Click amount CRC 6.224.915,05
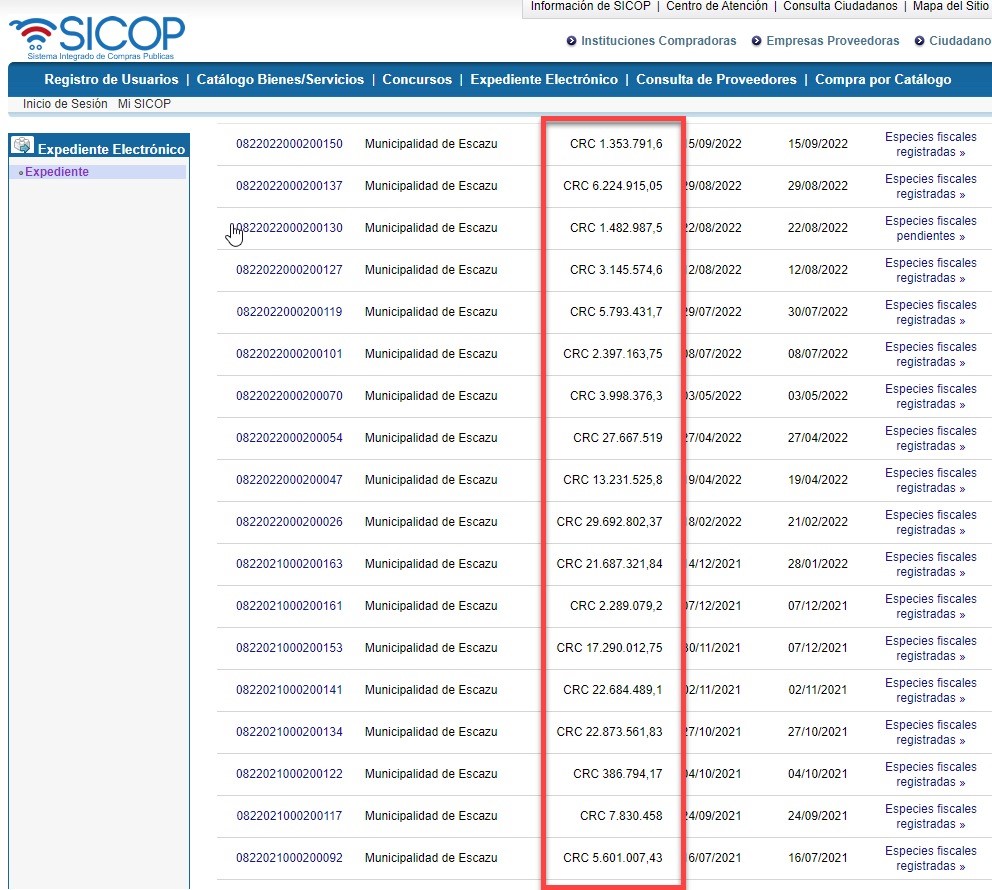Screen dimensions: 992x890 point(613,186)
